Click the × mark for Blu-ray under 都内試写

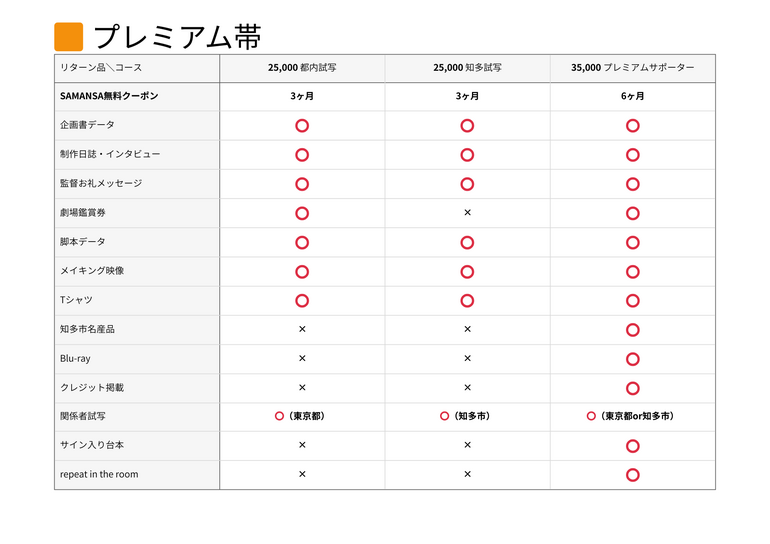[302, 358]
